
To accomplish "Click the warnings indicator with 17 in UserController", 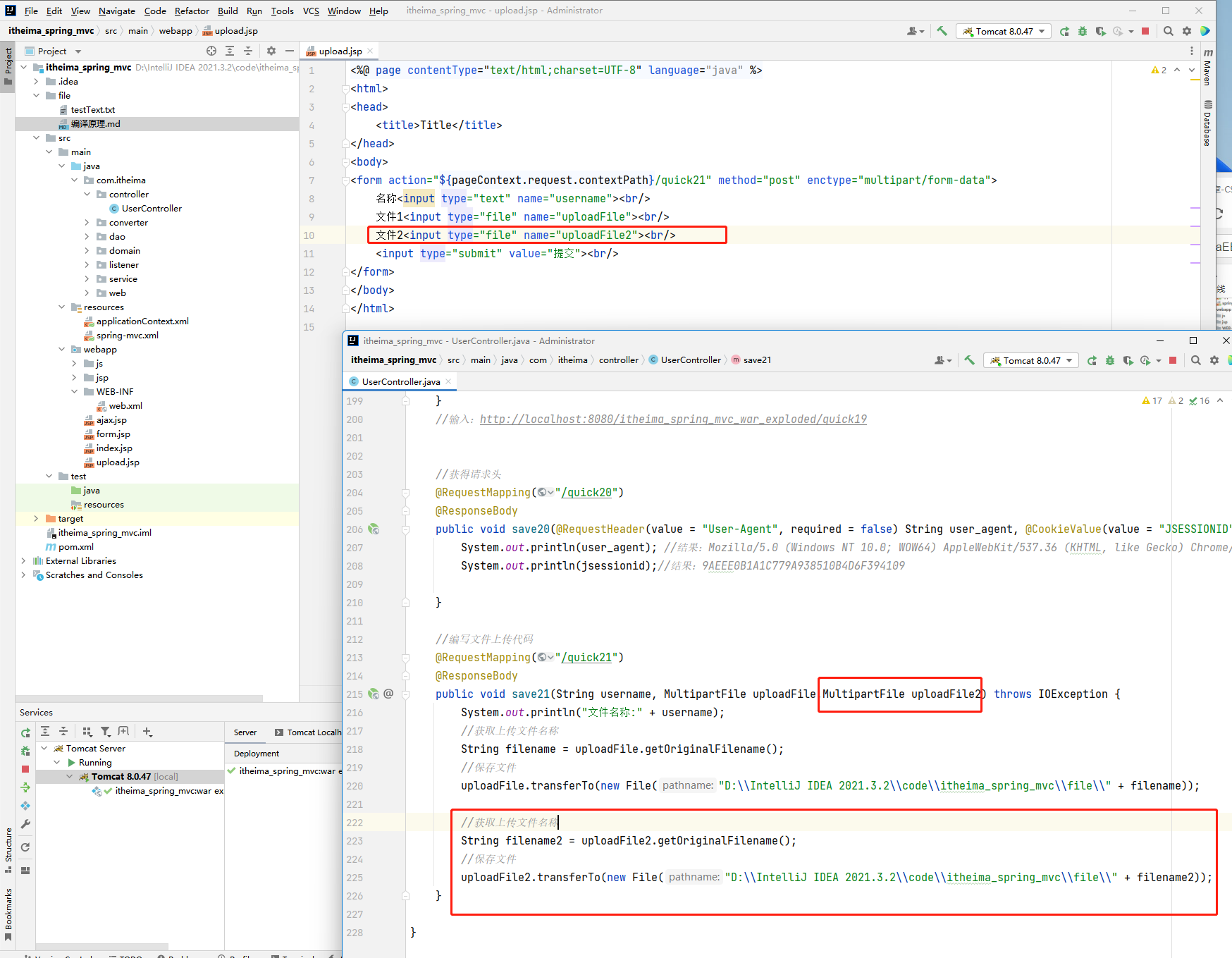I will (x=1152, y=401).
